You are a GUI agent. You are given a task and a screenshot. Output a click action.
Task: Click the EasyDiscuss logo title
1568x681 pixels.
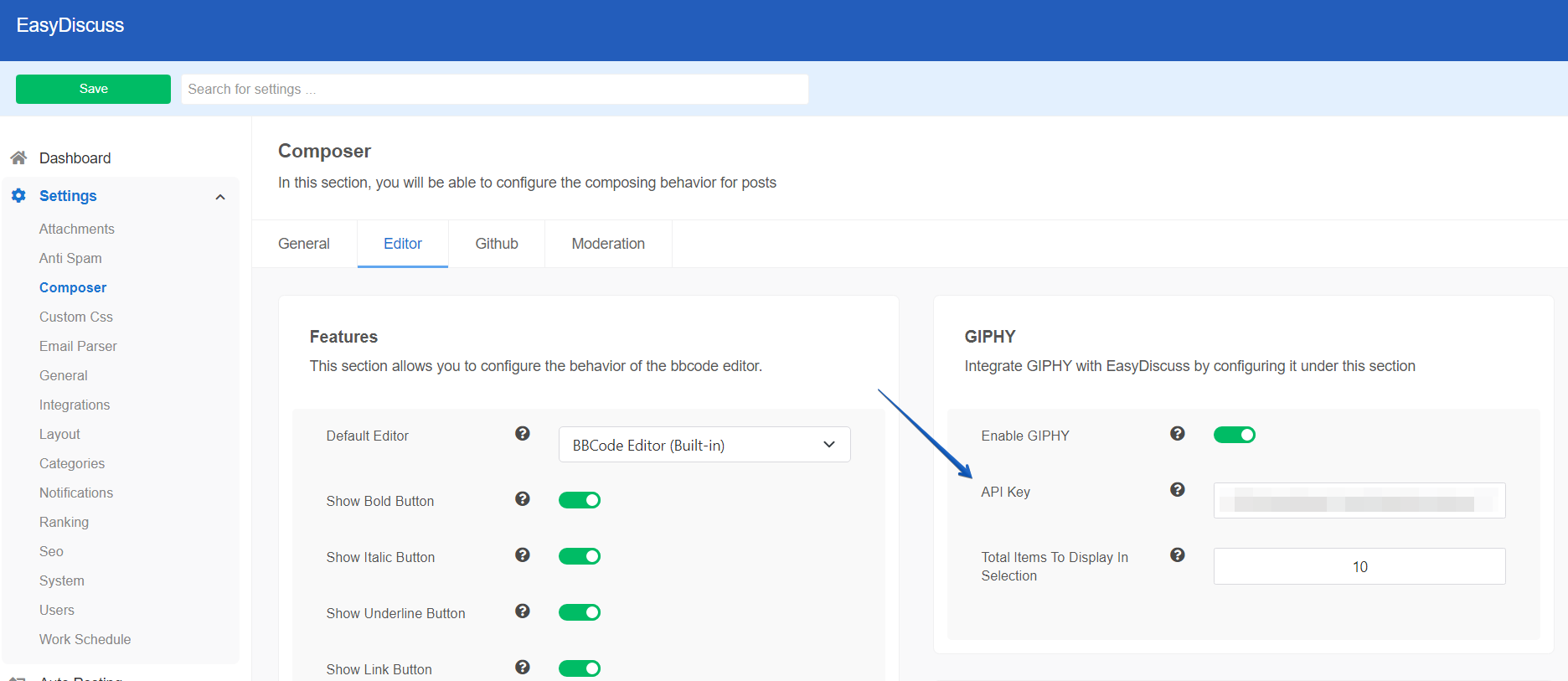70,25
